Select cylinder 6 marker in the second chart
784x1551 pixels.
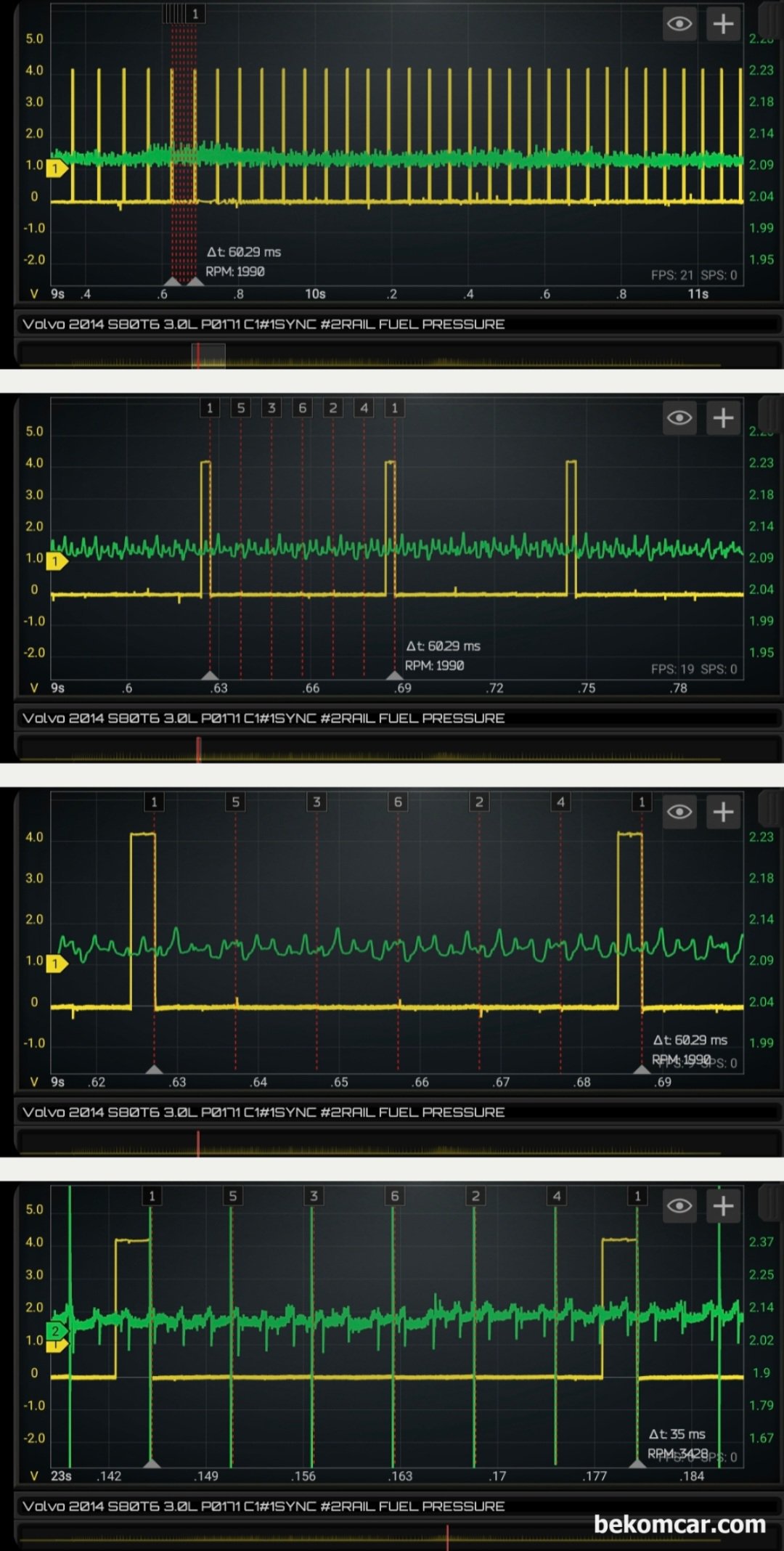[303, 407]
